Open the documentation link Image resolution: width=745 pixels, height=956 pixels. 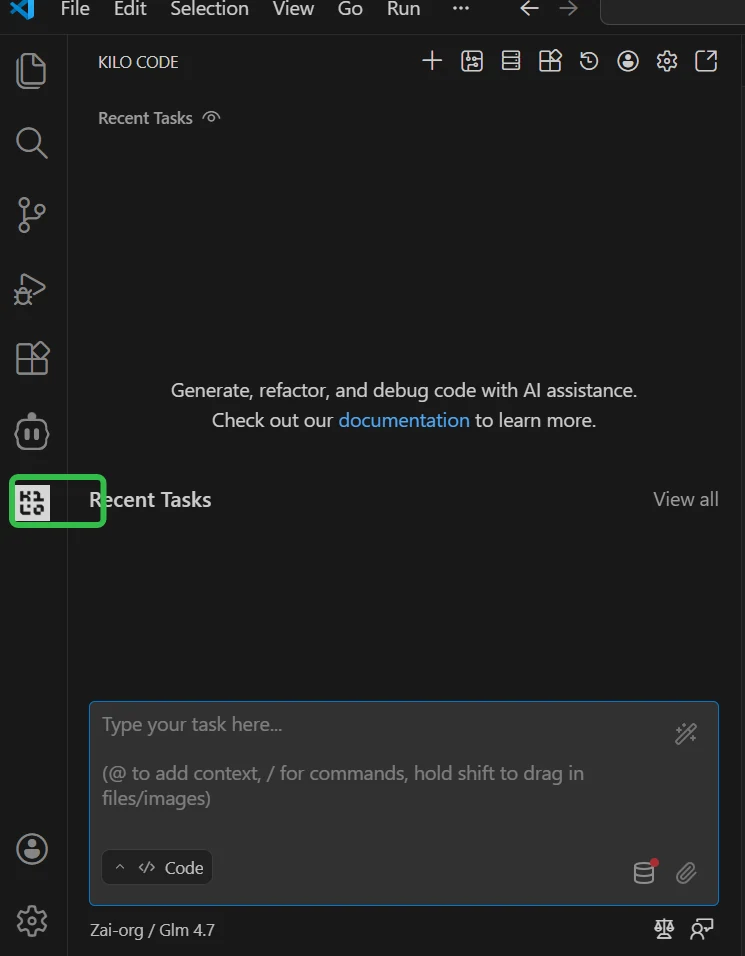(404, 420)
